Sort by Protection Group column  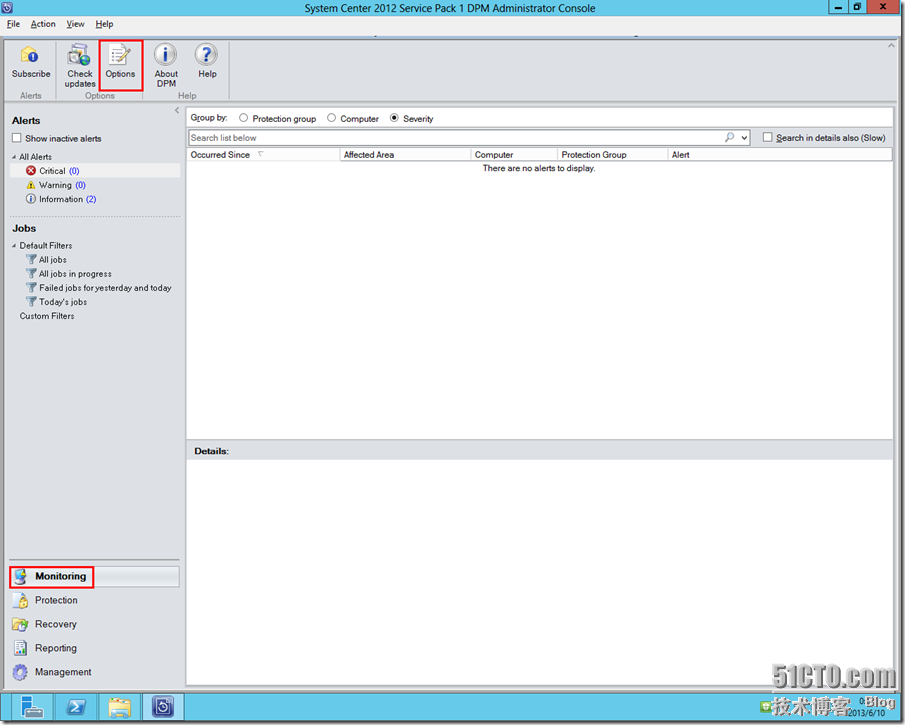pos(612,155)
